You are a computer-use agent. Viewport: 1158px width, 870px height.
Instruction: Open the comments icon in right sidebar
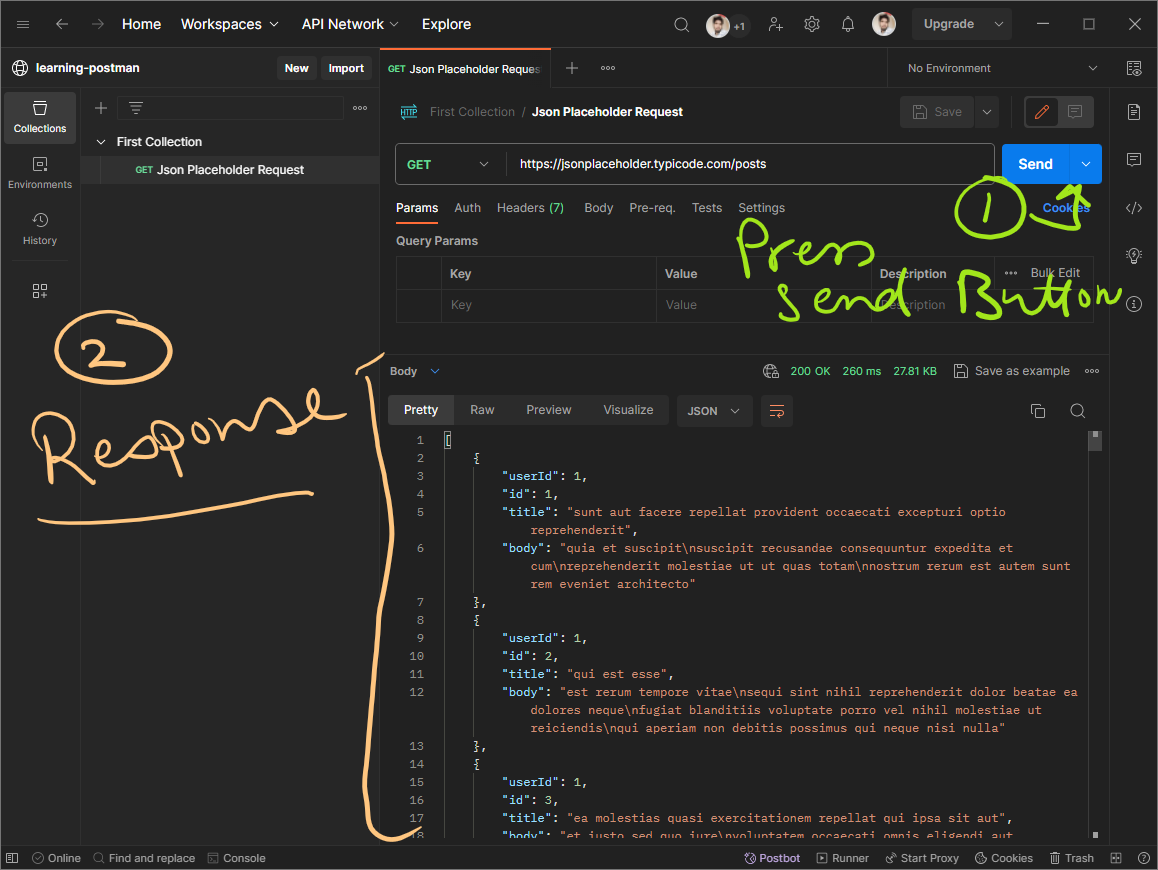(1134, 160)
